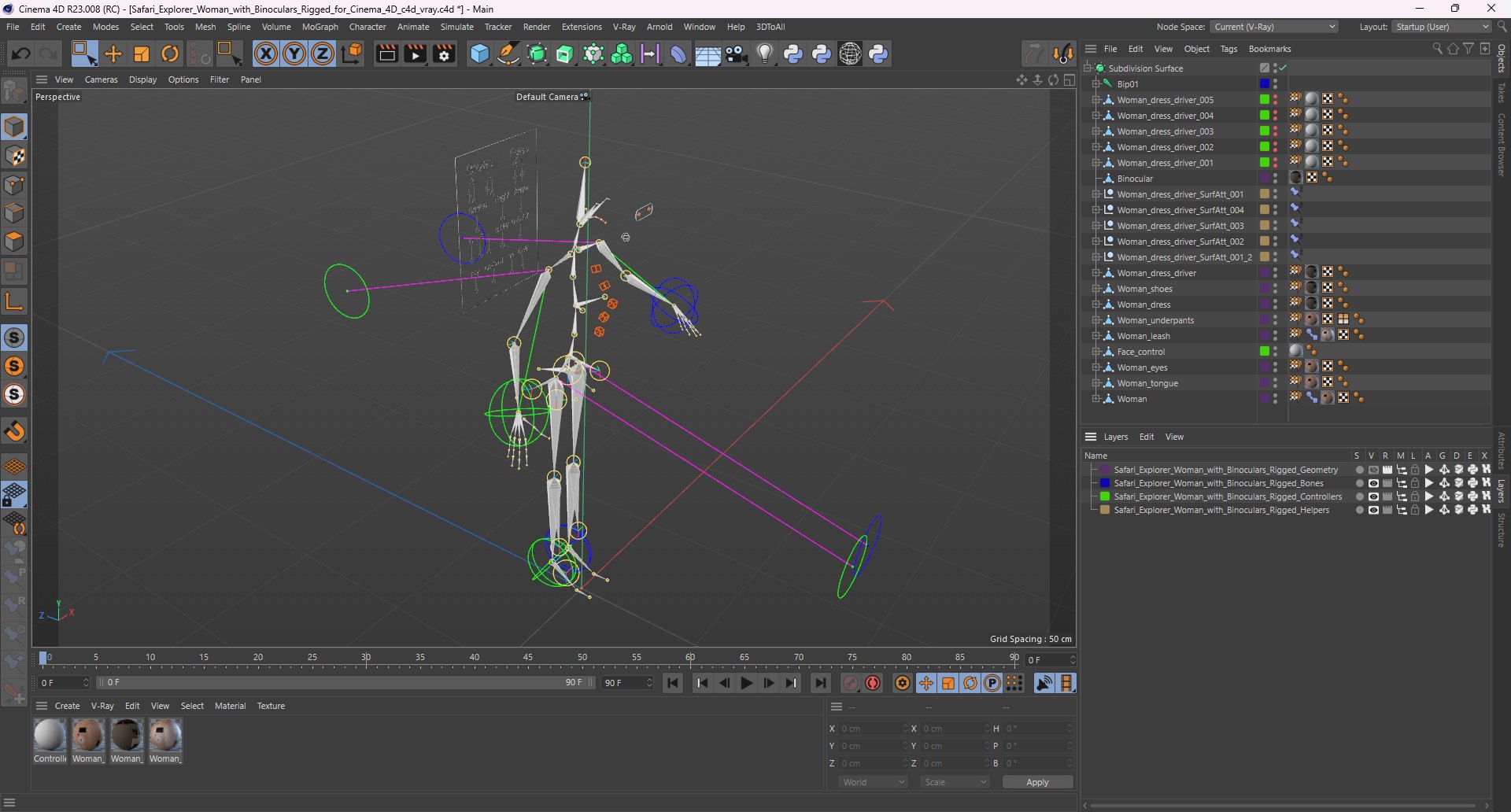The width and height of the screenshot is (1511, 812).
Task: Click the Spline Pen tool icon
Action: pyautogui.click(x=508, y=54)
